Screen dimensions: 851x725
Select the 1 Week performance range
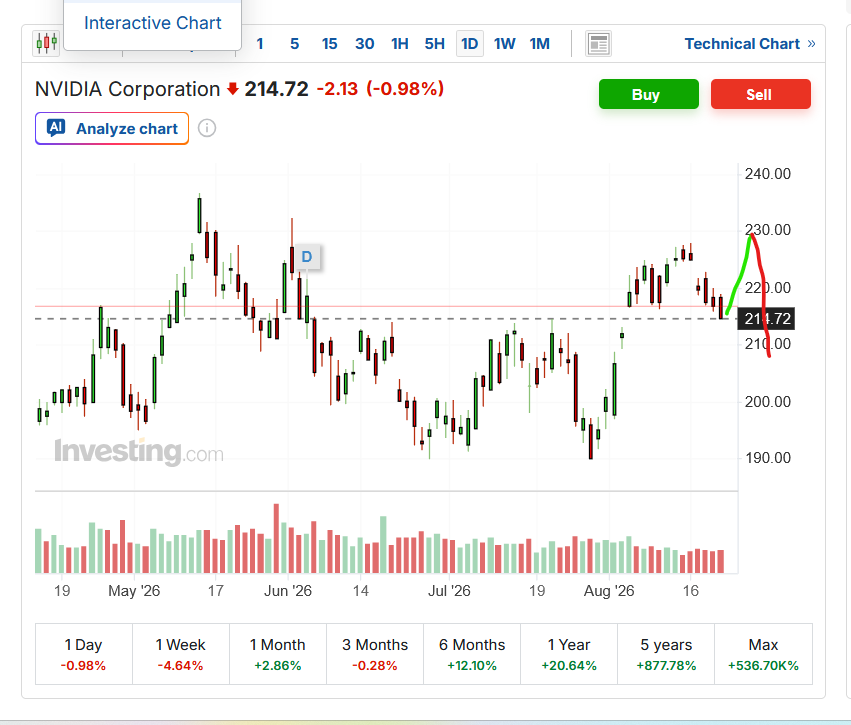point(181,654)
